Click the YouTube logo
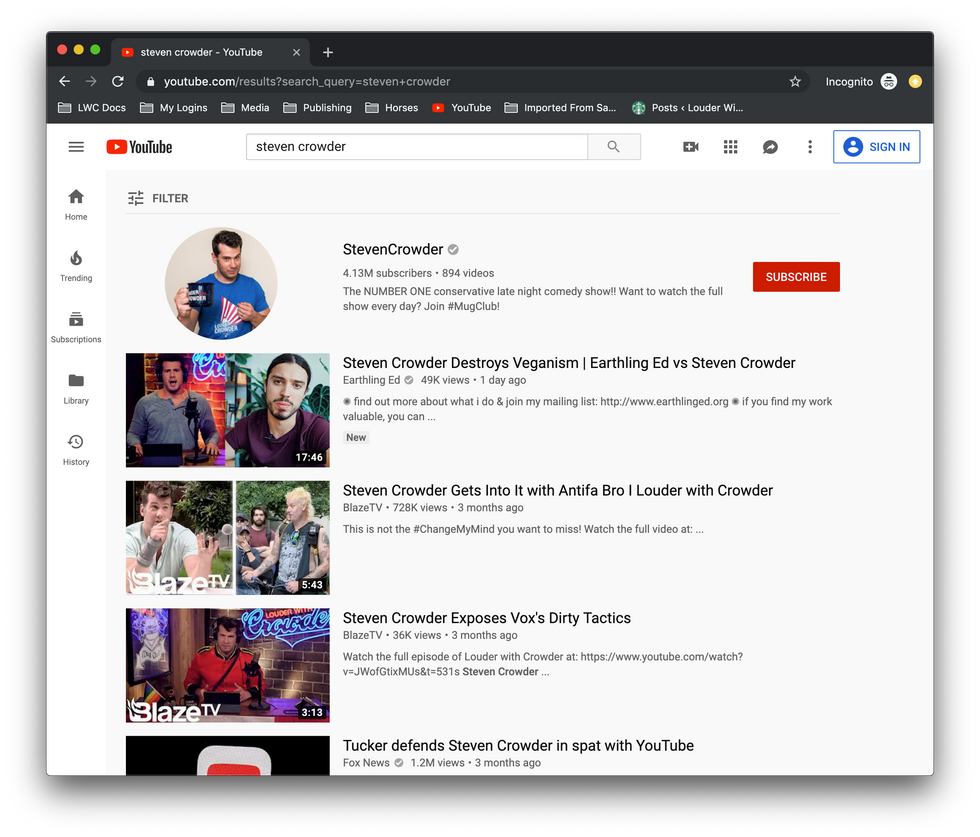 point(139,147)
